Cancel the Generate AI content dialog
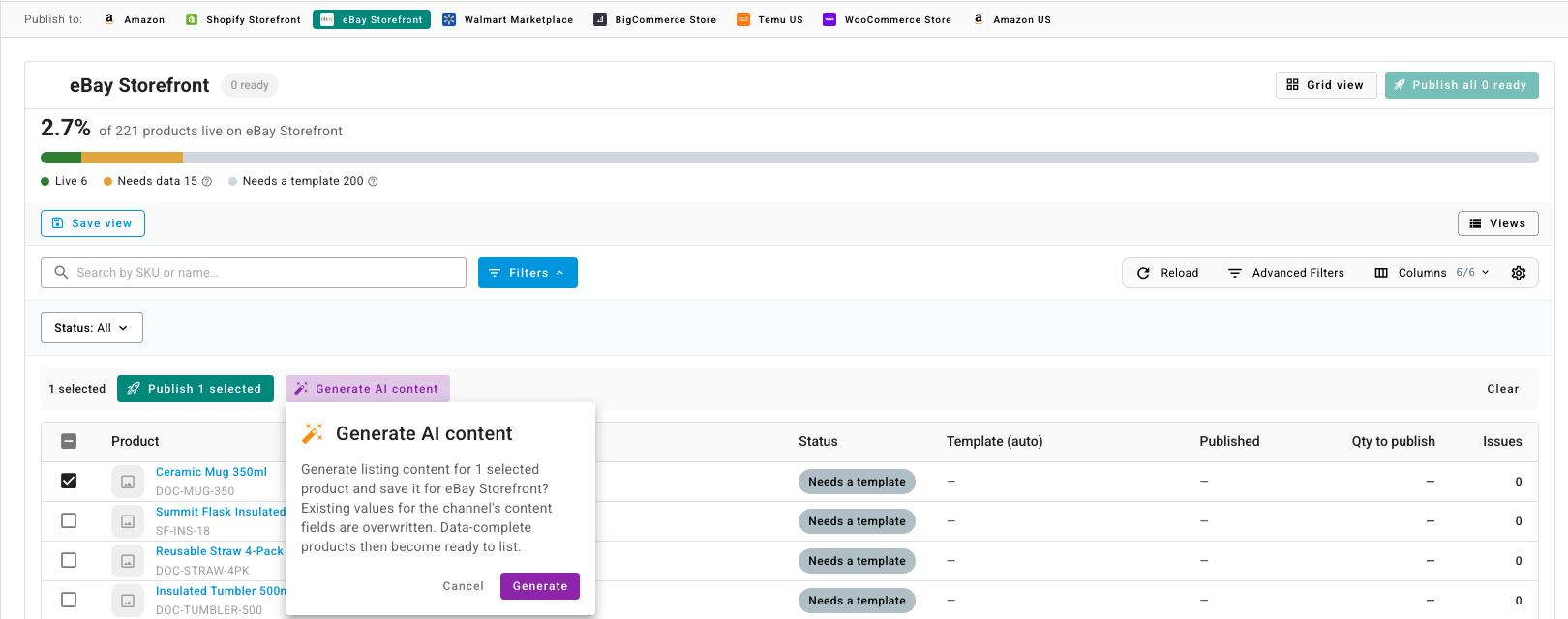Viewport: 1568px width, 619px height. tap(464, 586)
